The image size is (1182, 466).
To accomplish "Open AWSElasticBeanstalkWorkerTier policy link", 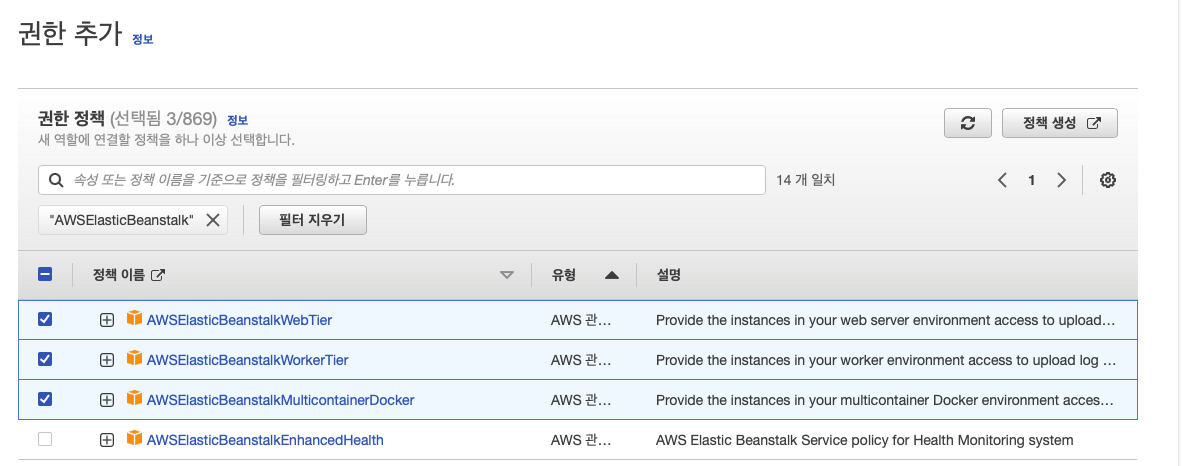I will [x=248, y=360].
